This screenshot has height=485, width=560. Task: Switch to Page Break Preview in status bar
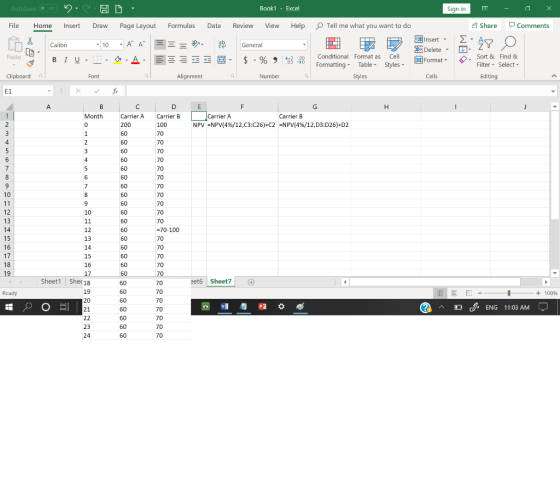pos(469,293)
